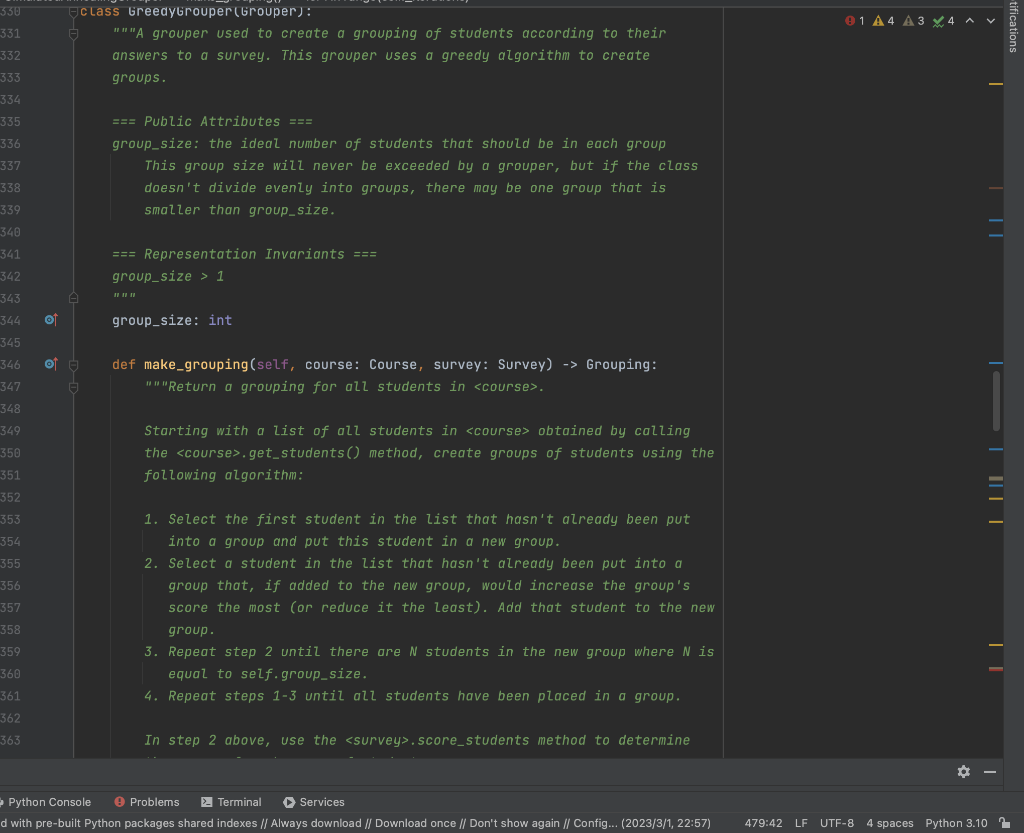Image resolution: width=1024 pixels, height=833 pixels.
Task: Click the make_grouping function name in the code
Action: [x=196, y=364]
